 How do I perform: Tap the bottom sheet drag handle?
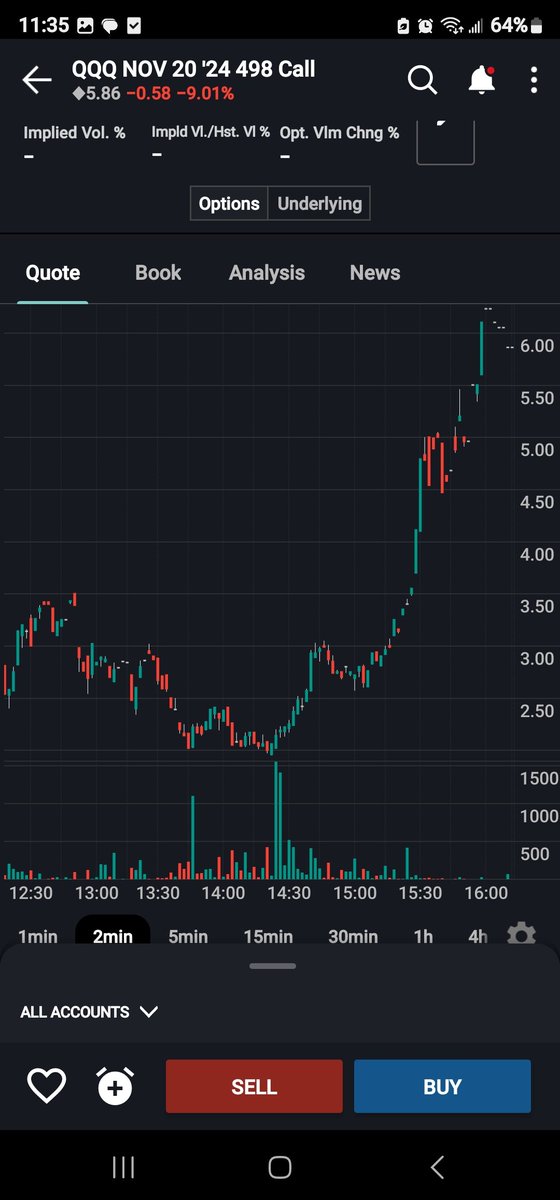273,966
